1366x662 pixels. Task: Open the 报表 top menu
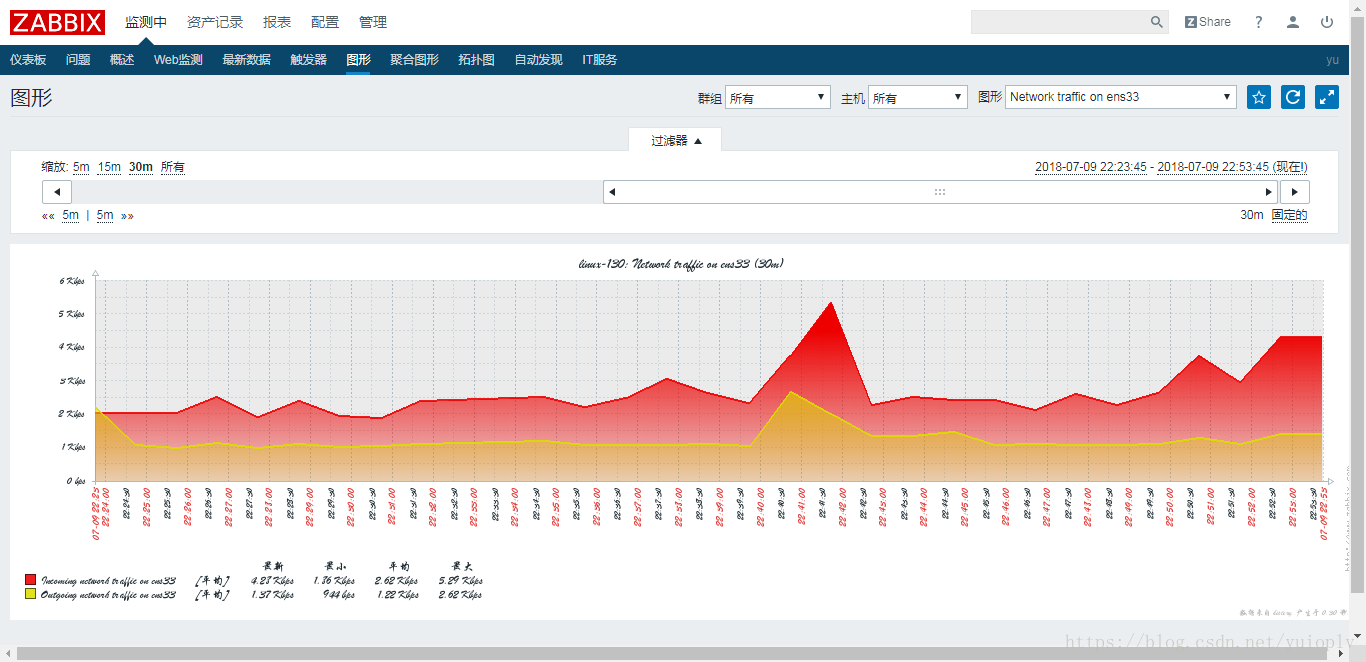[x=277, y=22]
